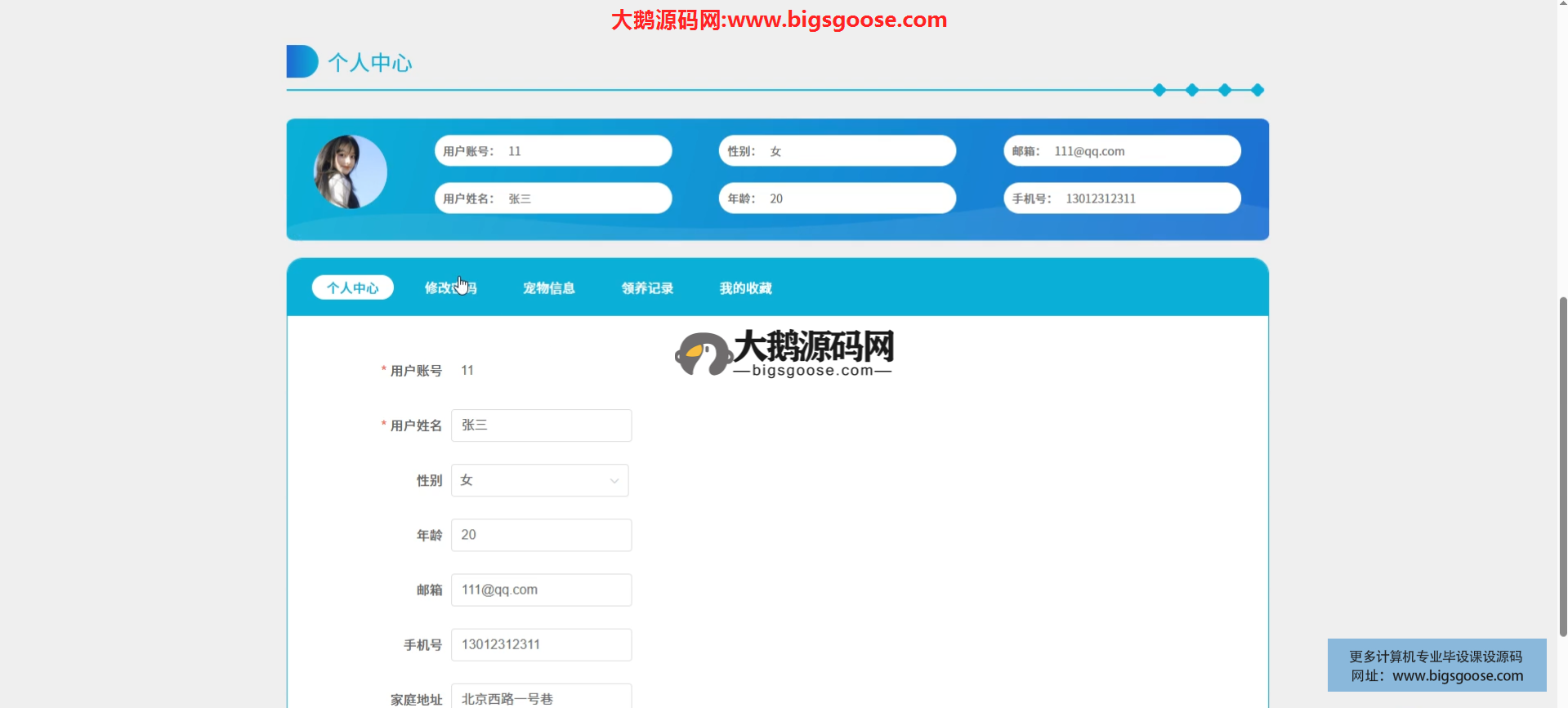The height and width of the screenshot is (708, 1568).
Task: Expand the 性别 gender select box
Action: [x=539, y=480]
